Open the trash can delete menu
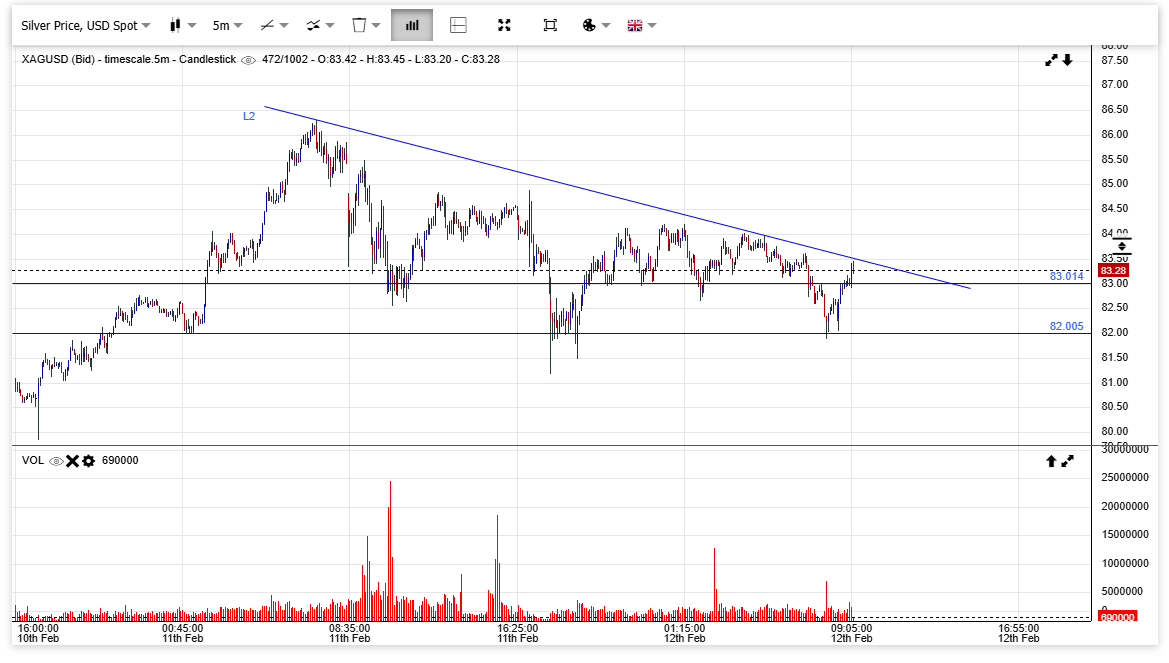The height and width of the screenshot is (663, 1169). click(366, 25)
